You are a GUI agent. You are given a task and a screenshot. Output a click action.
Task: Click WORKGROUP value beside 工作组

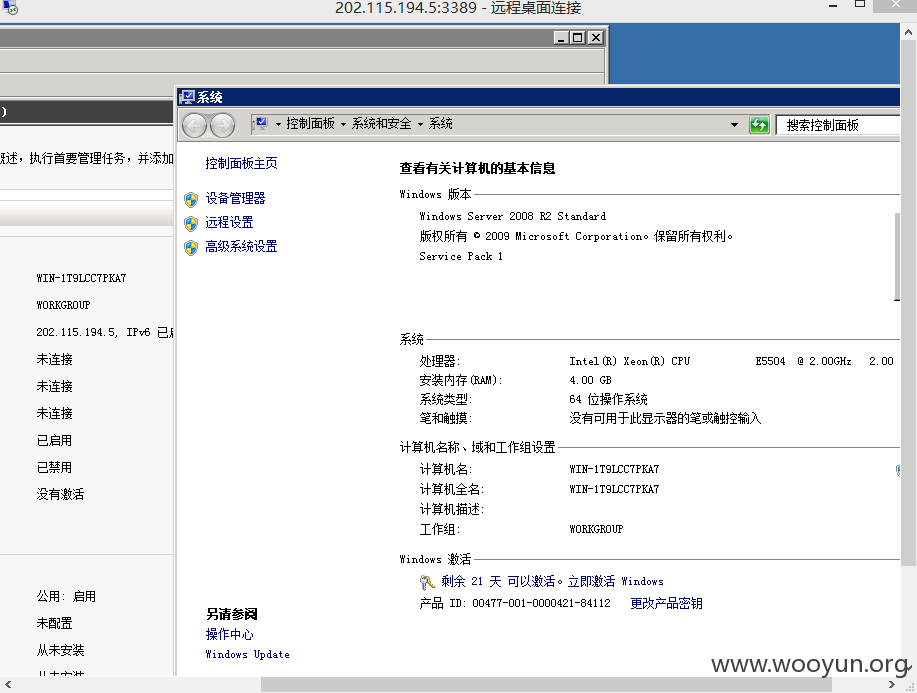click(x=596, y=529)
